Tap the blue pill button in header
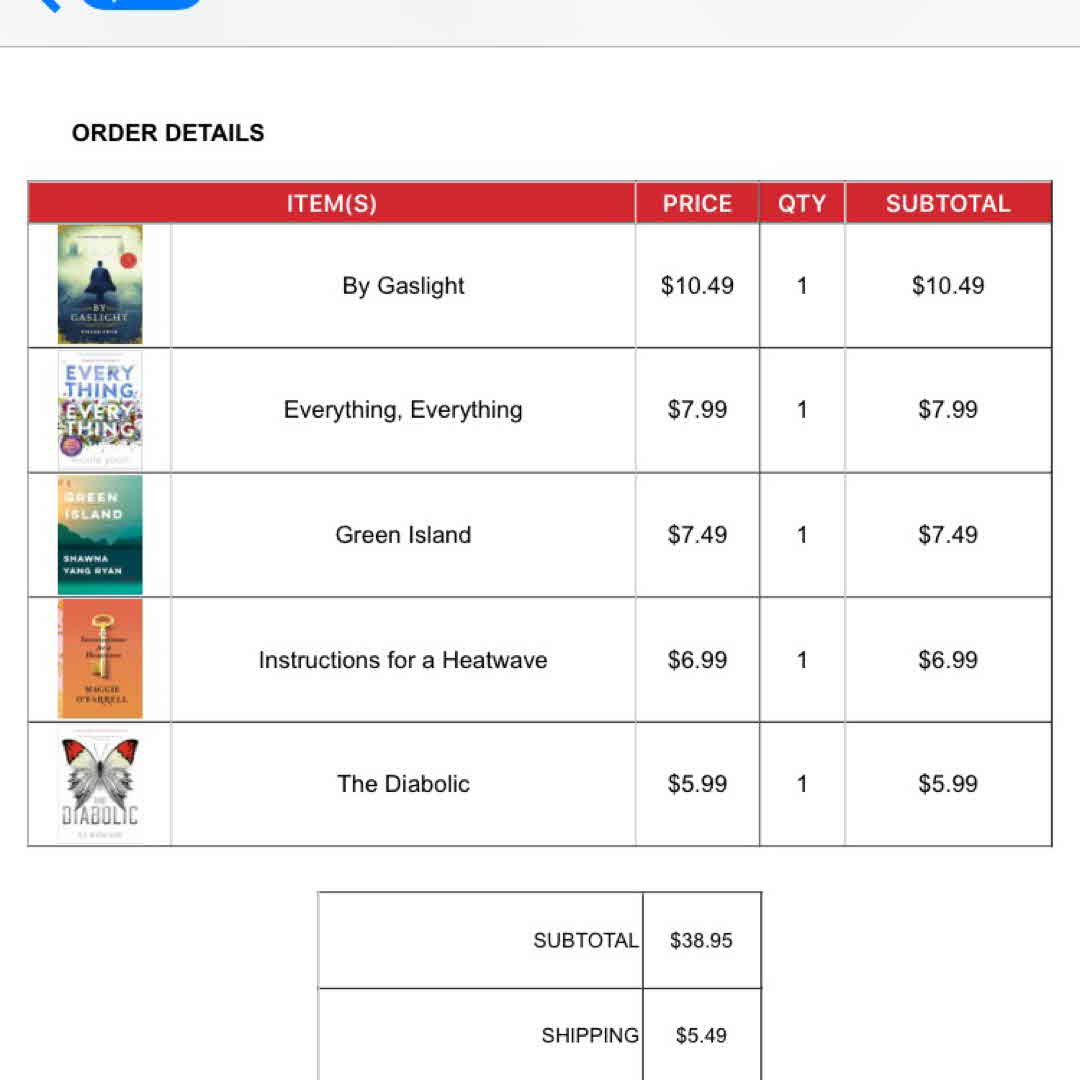 pyautogui.click(x=140, y=3)
